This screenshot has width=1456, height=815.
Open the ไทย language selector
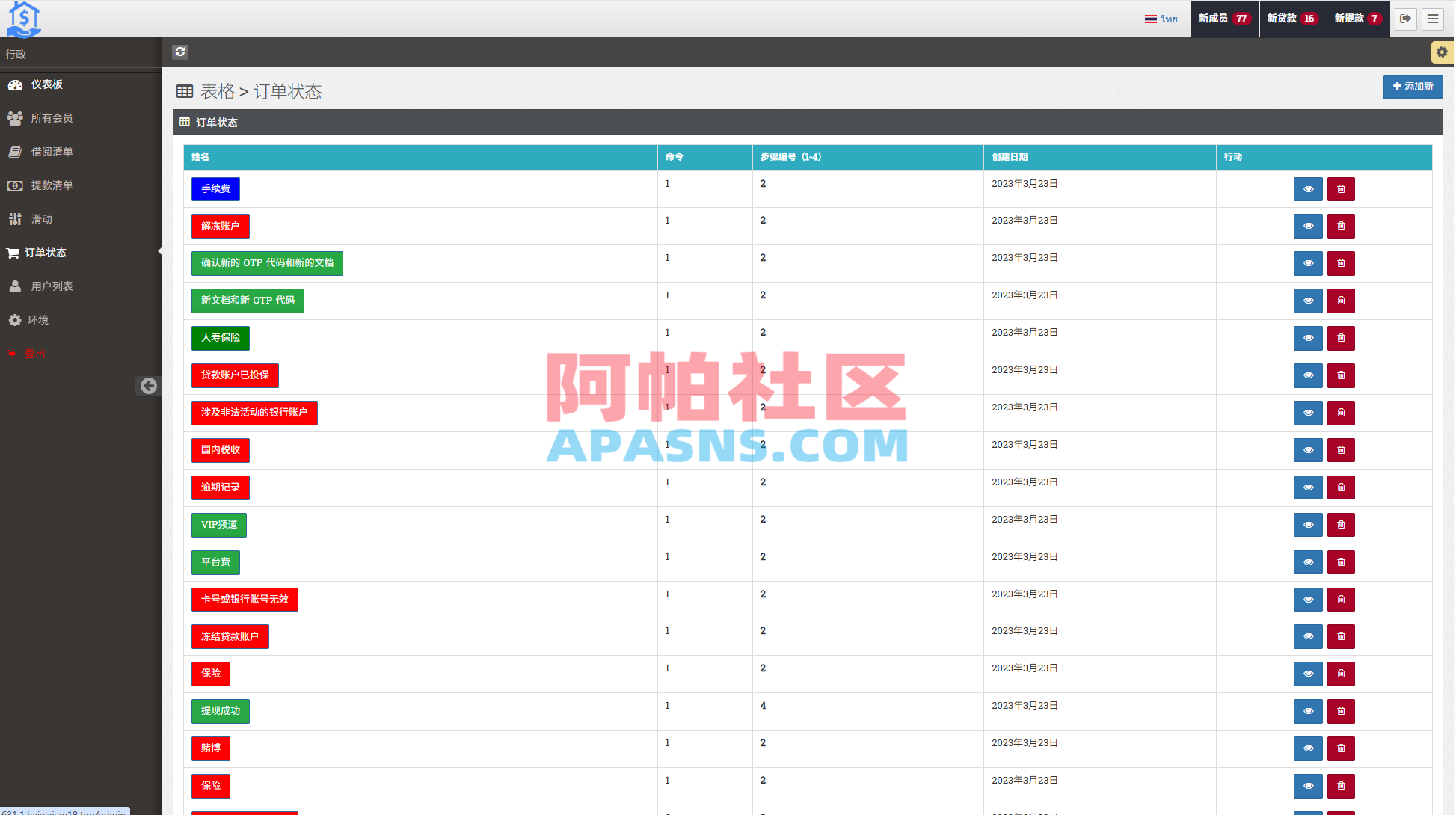tap(1161, 19)
